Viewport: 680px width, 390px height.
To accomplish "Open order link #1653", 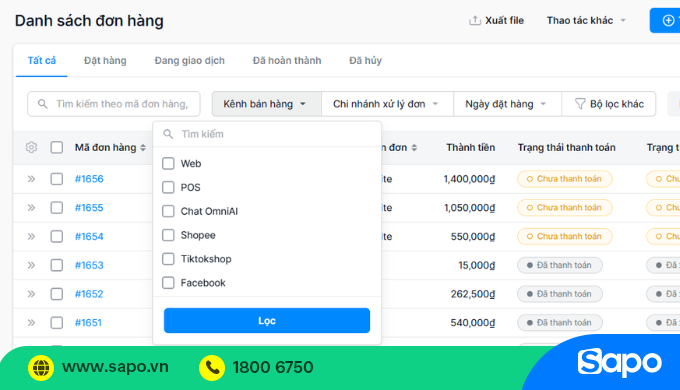I will click(x=89, y=265).
